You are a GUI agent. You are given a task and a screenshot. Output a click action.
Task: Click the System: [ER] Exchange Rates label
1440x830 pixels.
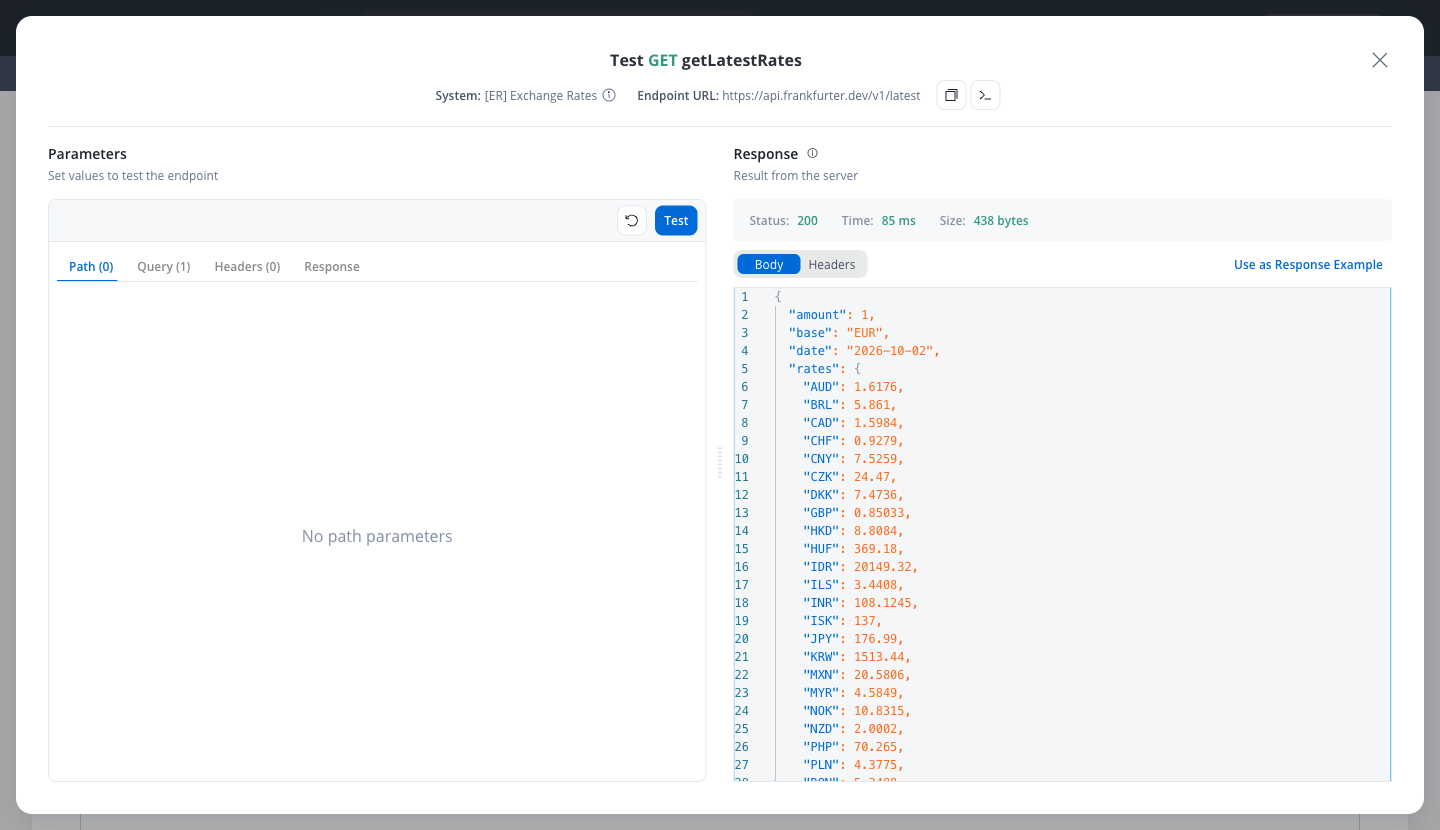click(516, 96)
